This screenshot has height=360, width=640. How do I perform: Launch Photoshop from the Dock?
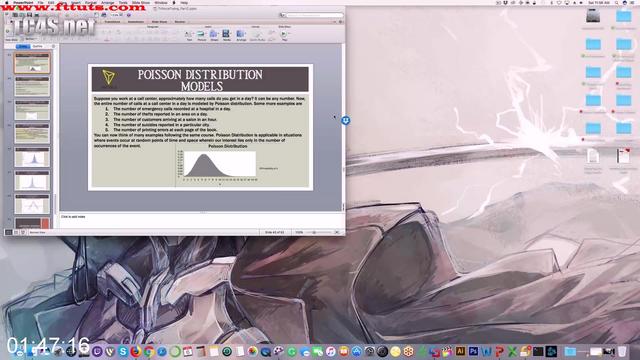pyautogui.click(x=473, y=351)
